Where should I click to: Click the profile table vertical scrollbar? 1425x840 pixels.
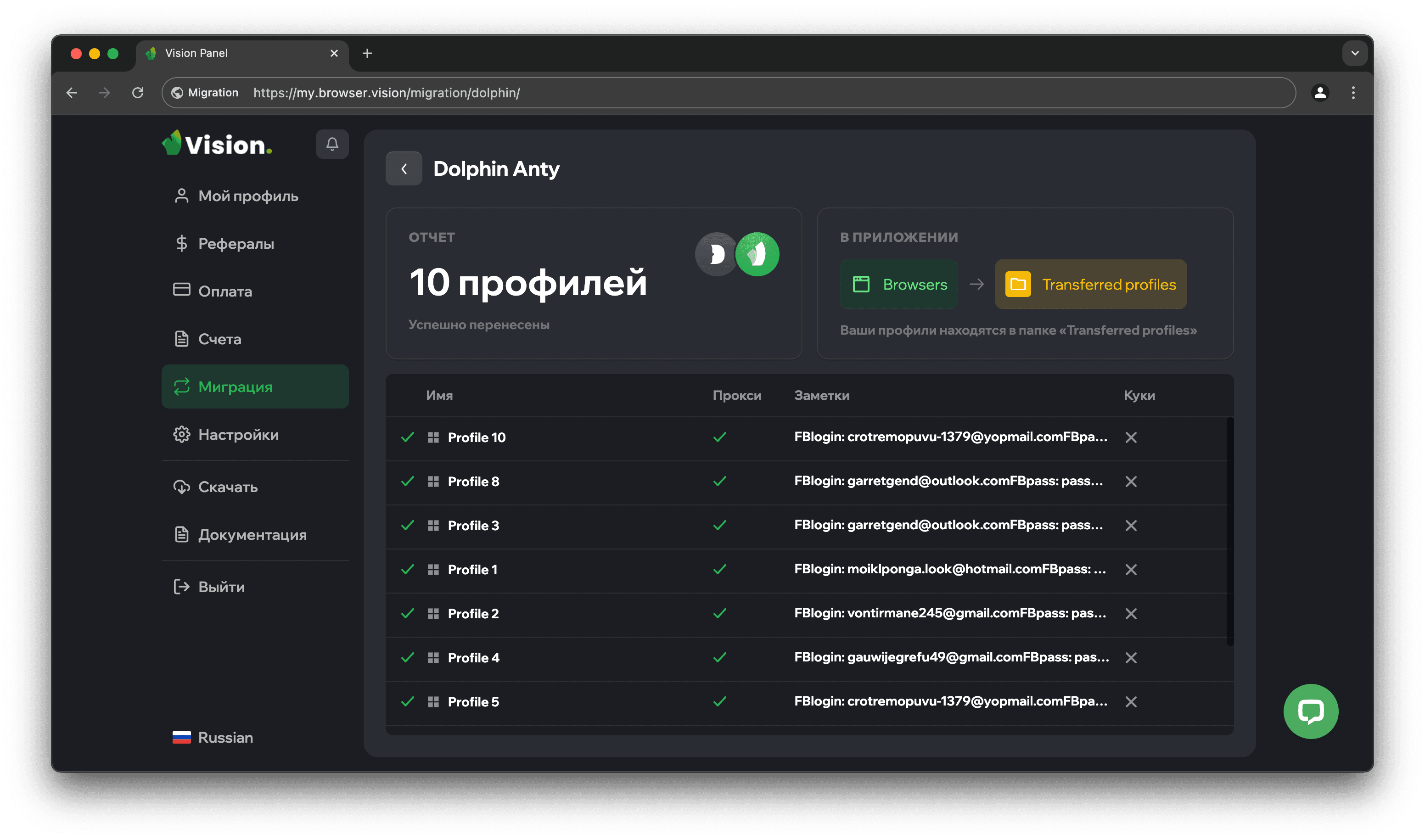[x=1230, y=531]
